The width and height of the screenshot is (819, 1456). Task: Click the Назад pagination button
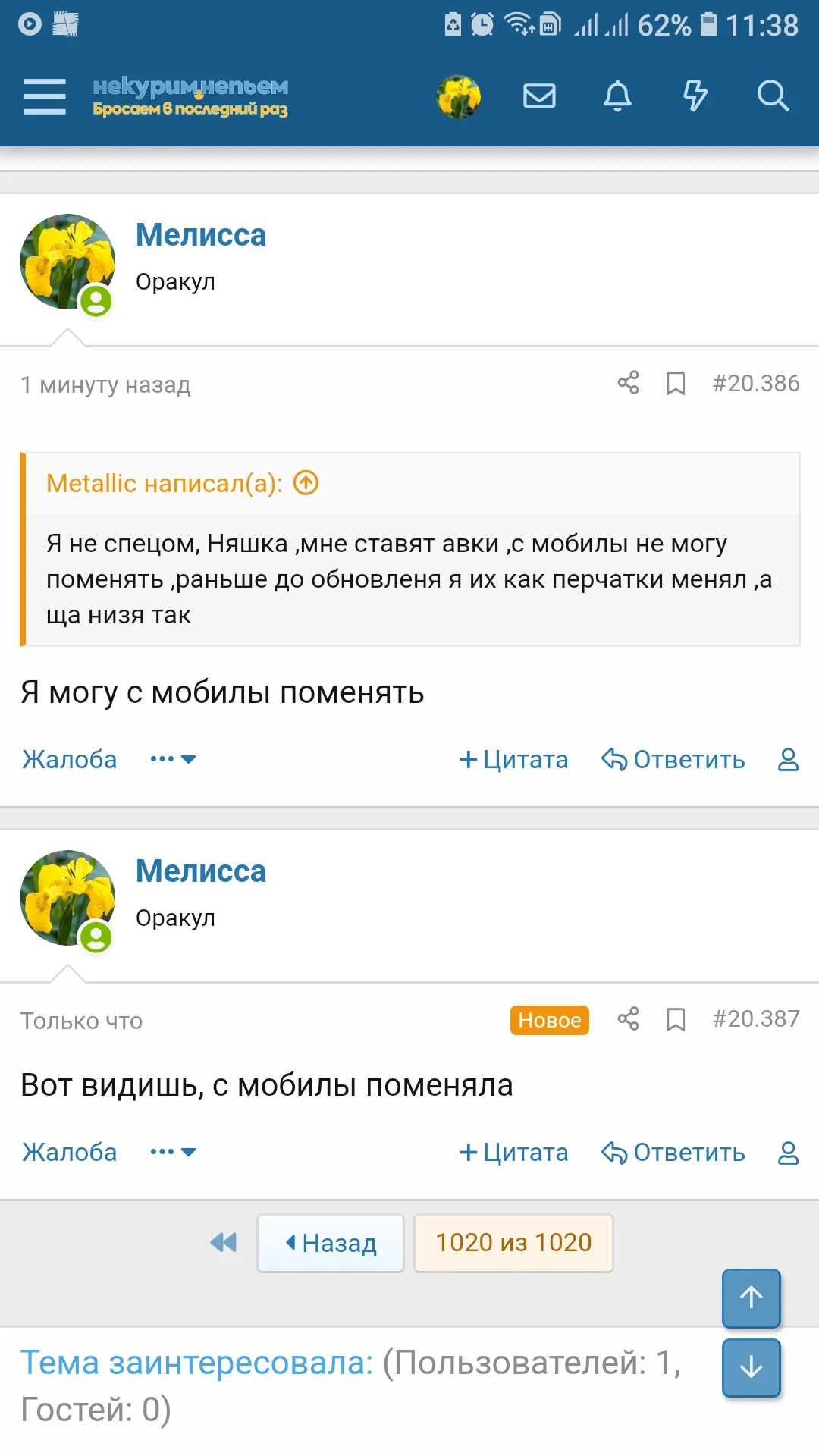pyautogui.click(x=330, y=1243)
